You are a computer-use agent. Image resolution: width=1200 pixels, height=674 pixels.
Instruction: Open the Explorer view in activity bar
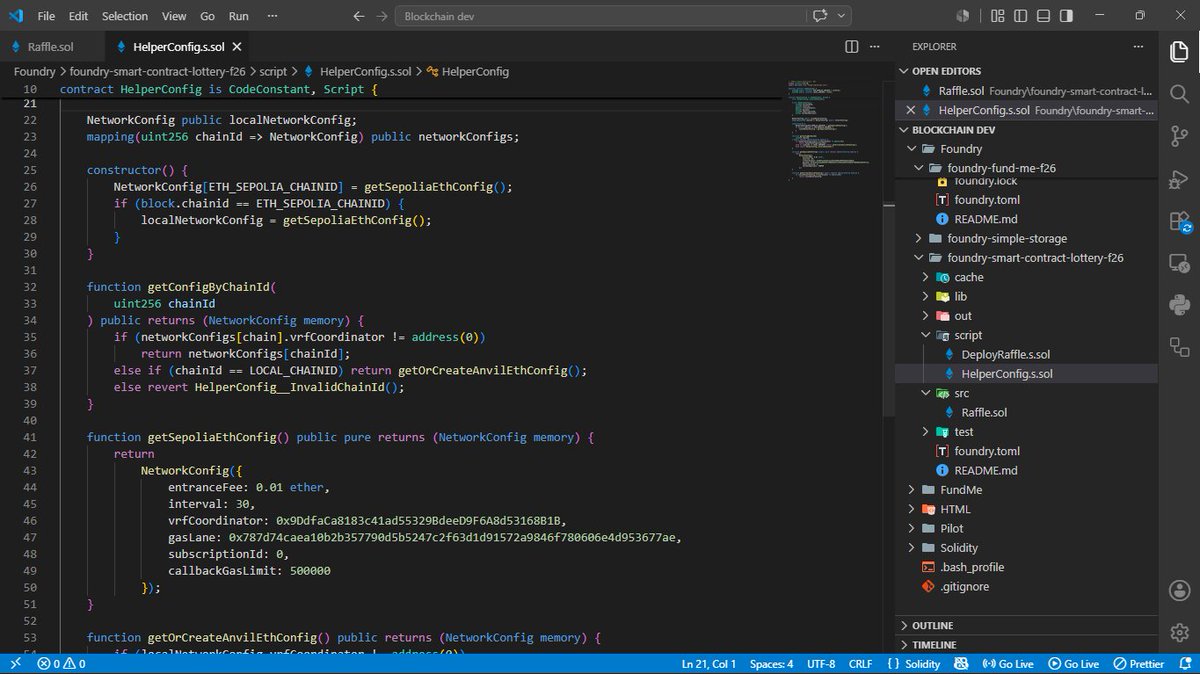(1179, 51)
